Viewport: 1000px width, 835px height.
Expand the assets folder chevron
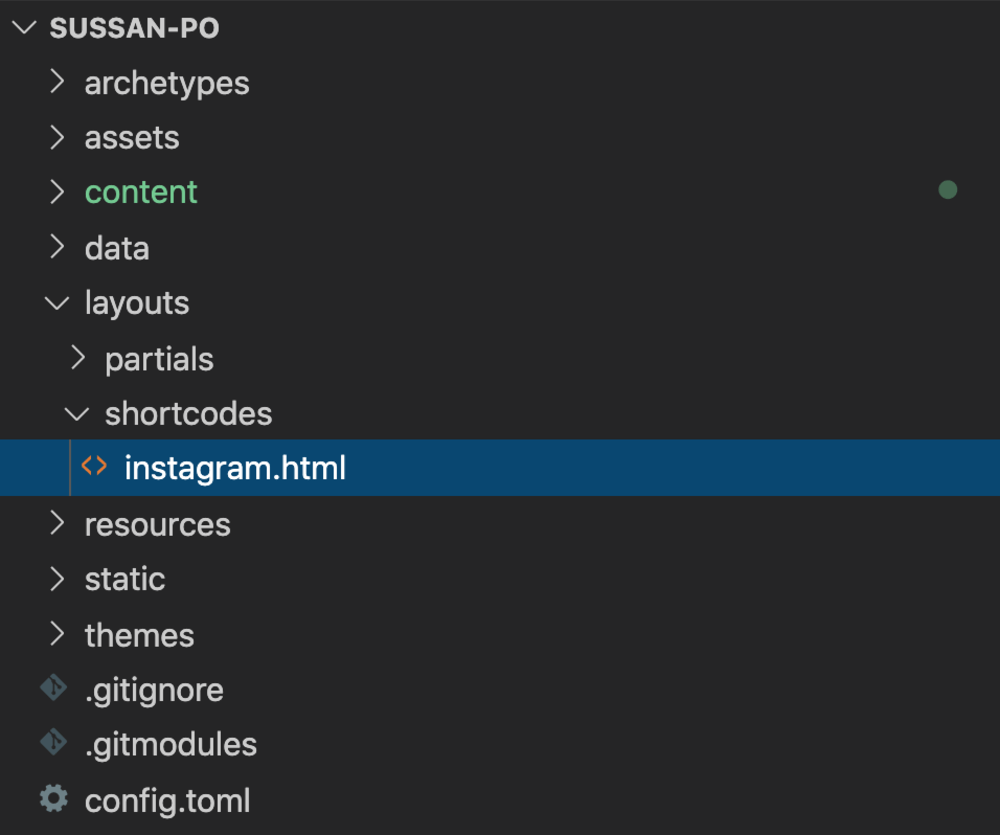point(58,137)
